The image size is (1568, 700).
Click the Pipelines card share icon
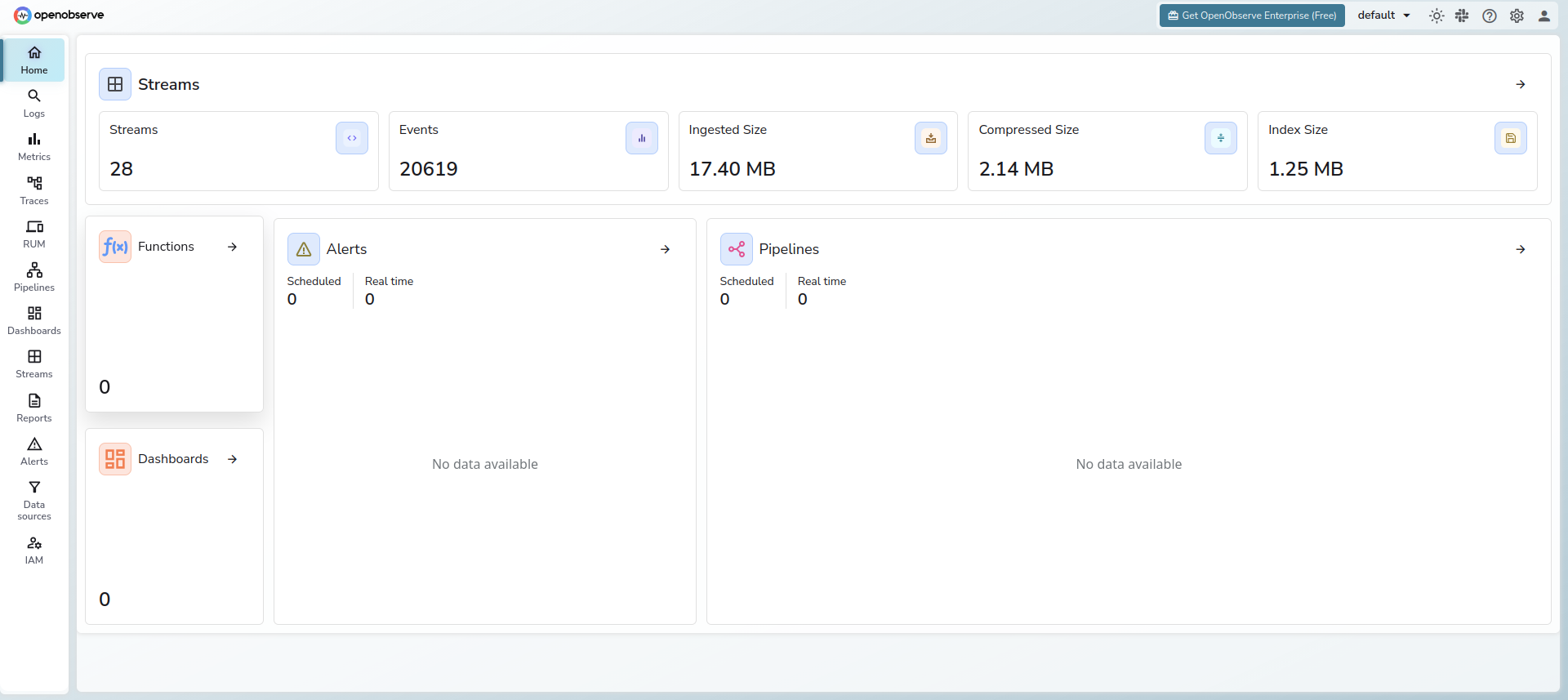click(x=737, y=249)
